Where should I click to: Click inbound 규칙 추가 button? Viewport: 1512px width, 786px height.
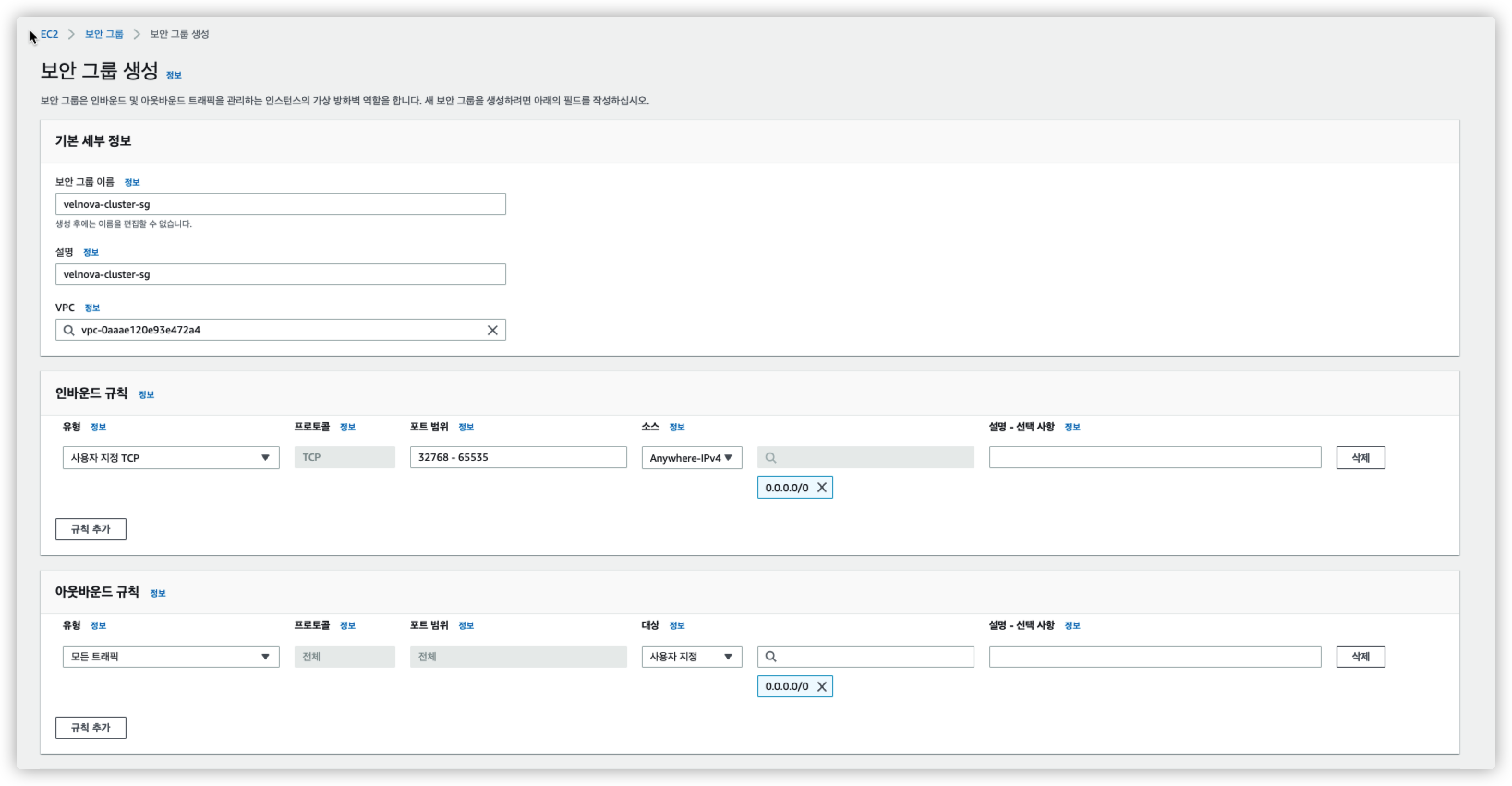click(x=91, y=529)
